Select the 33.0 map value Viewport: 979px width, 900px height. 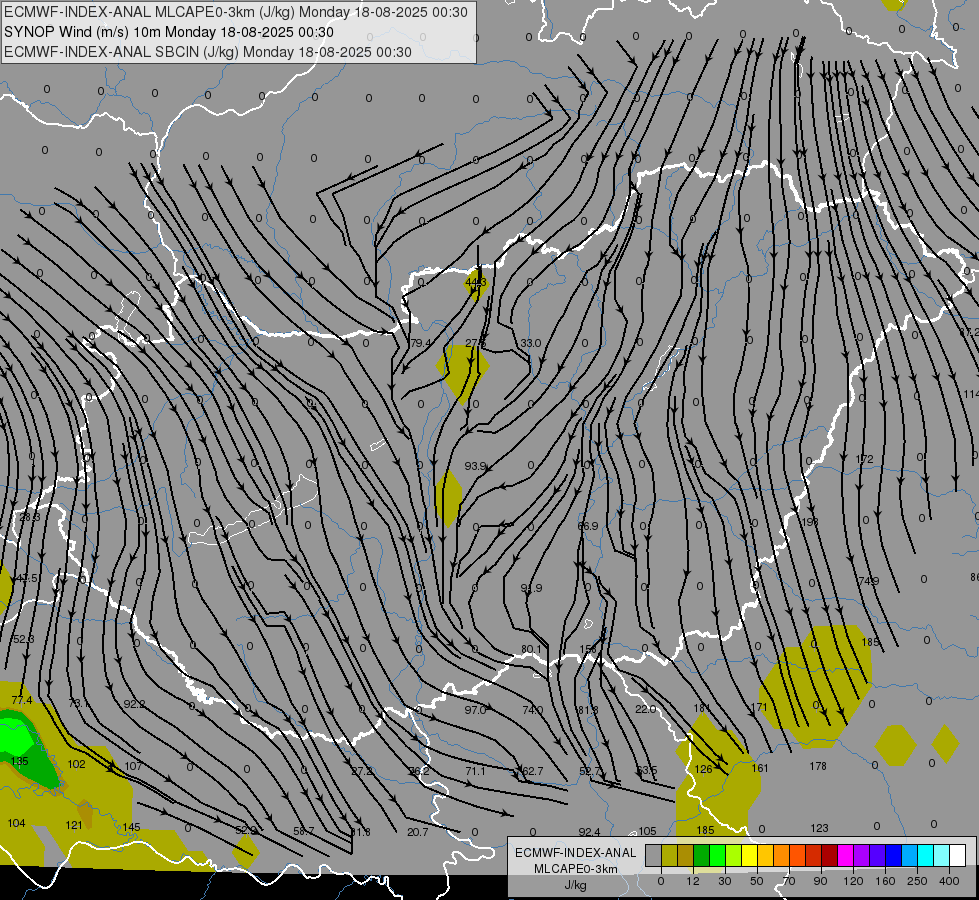(x=531, y=343)
